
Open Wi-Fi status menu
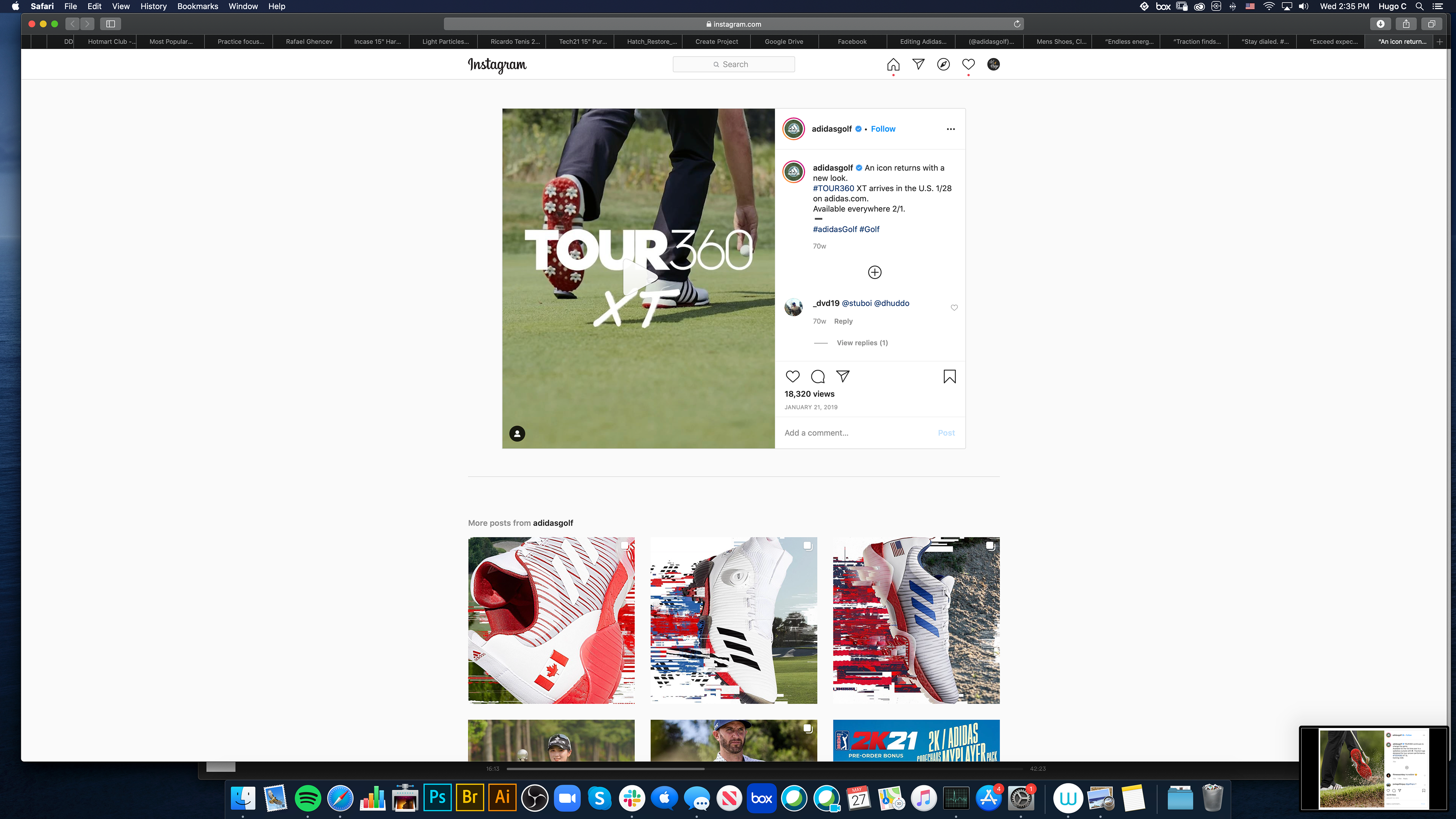1269,6
